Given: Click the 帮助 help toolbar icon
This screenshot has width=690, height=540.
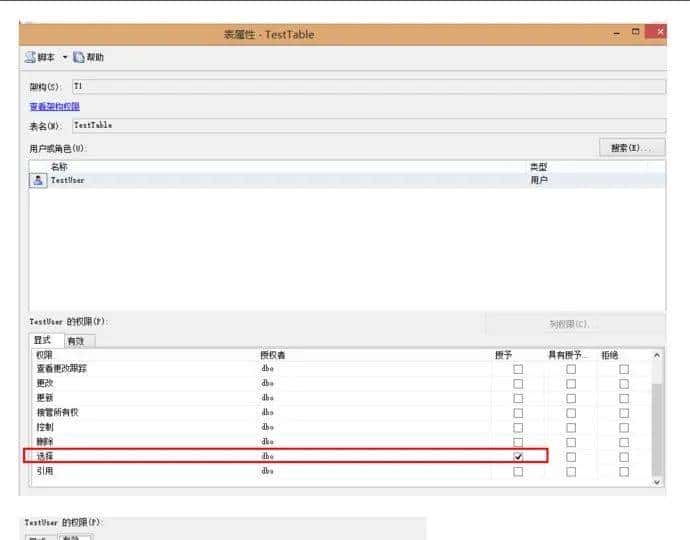Looking at the screenshot, I should click(x=79, y=57).
